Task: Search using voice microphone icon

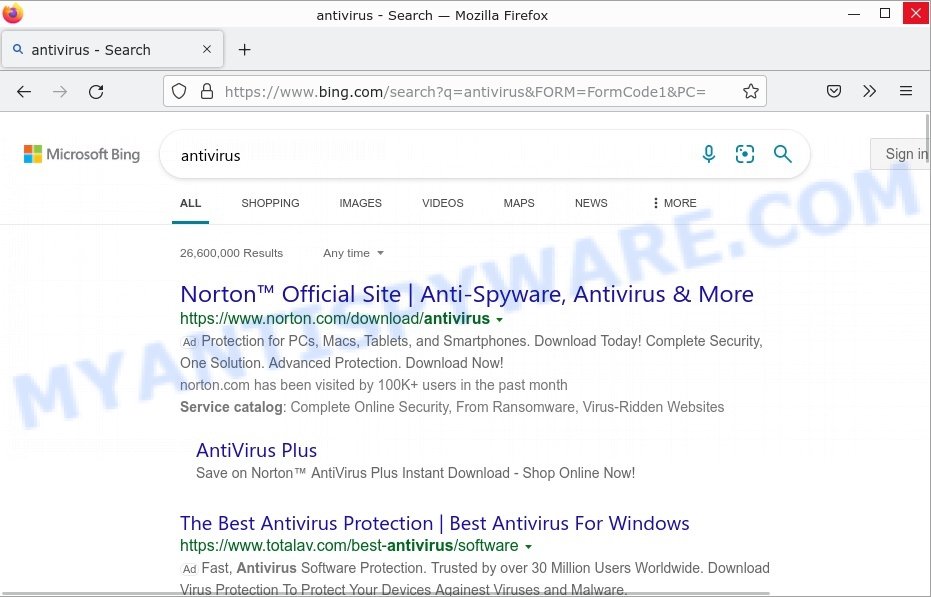Action: 708,154
